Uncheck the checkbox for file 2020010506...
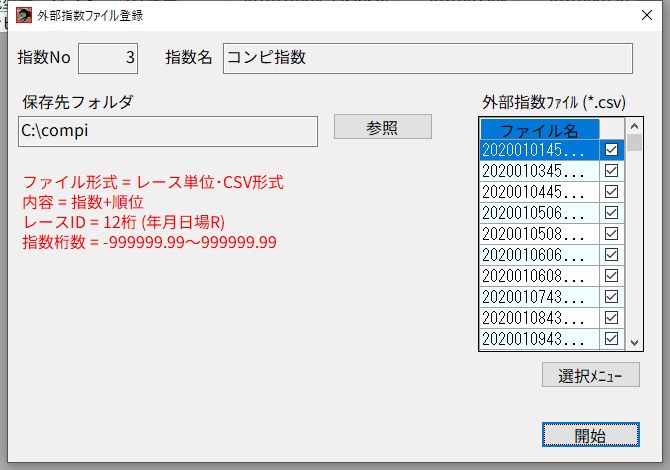670x470 pixels. click(611, 213)
